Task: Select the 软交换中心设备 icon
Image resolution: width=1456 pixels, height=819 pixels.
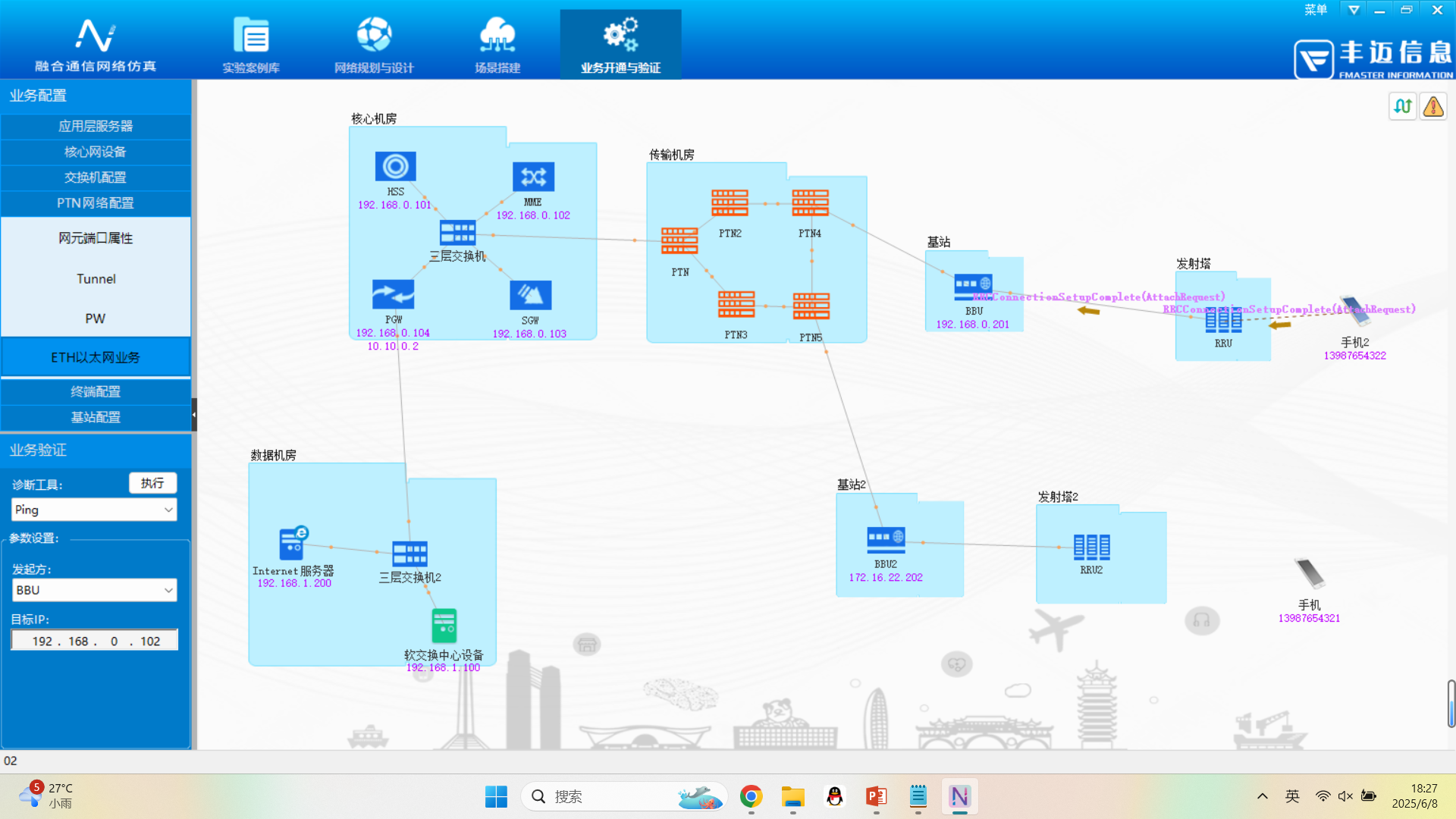Action: click(x=444, y=626)
